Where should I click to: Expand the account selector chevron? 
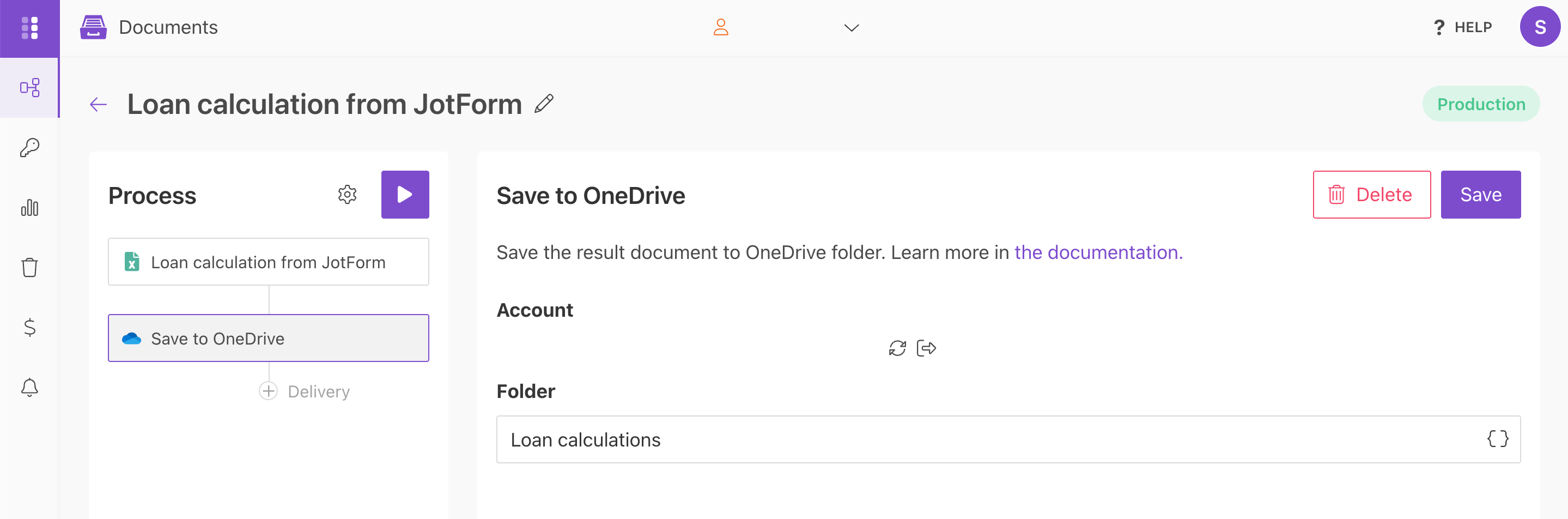pyautogui.click(x=852, y=28)
